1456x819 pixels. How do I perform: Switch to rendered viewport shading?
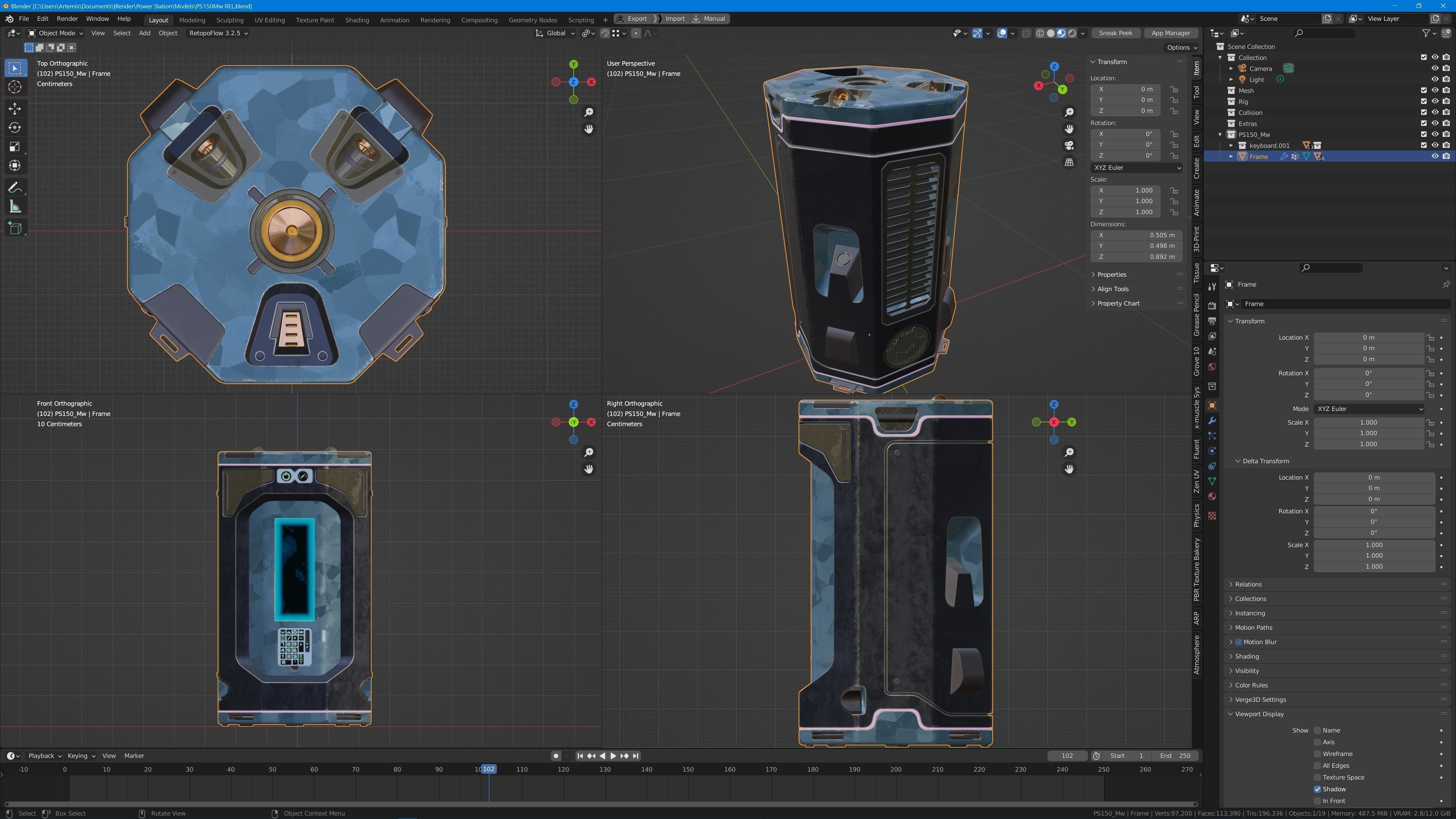coord(1072,33)
